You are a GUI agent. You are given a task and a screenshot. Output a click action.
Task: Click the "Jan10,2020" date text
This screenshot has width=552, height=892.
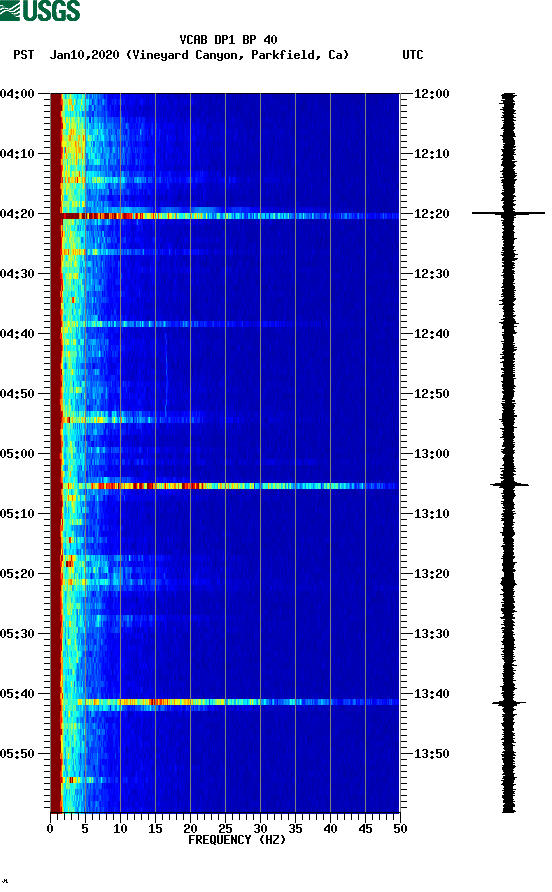[84, 55]
